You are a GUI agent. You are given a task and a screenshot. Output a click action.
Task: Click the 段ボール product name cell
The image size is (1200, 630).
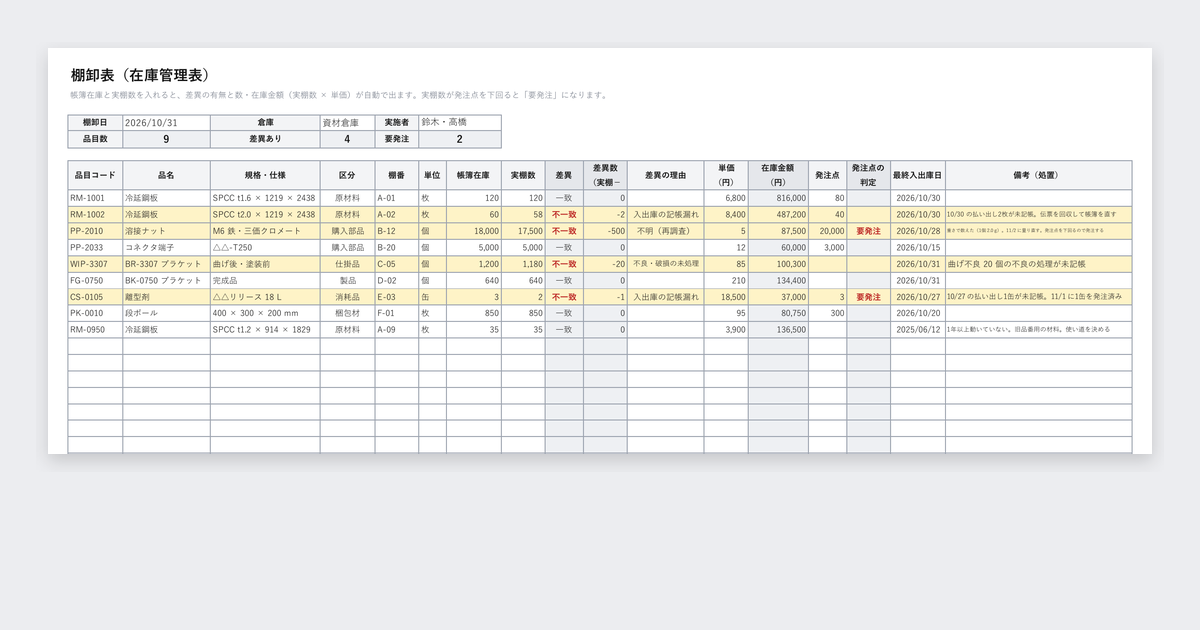coord(166,313)
